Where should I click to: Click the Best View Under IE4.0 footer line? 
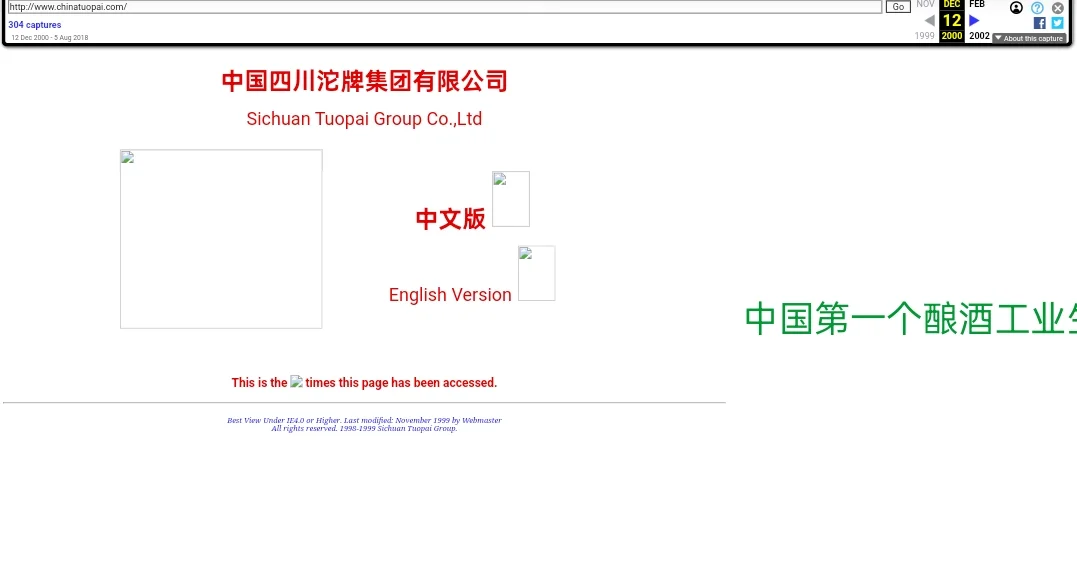364,420
